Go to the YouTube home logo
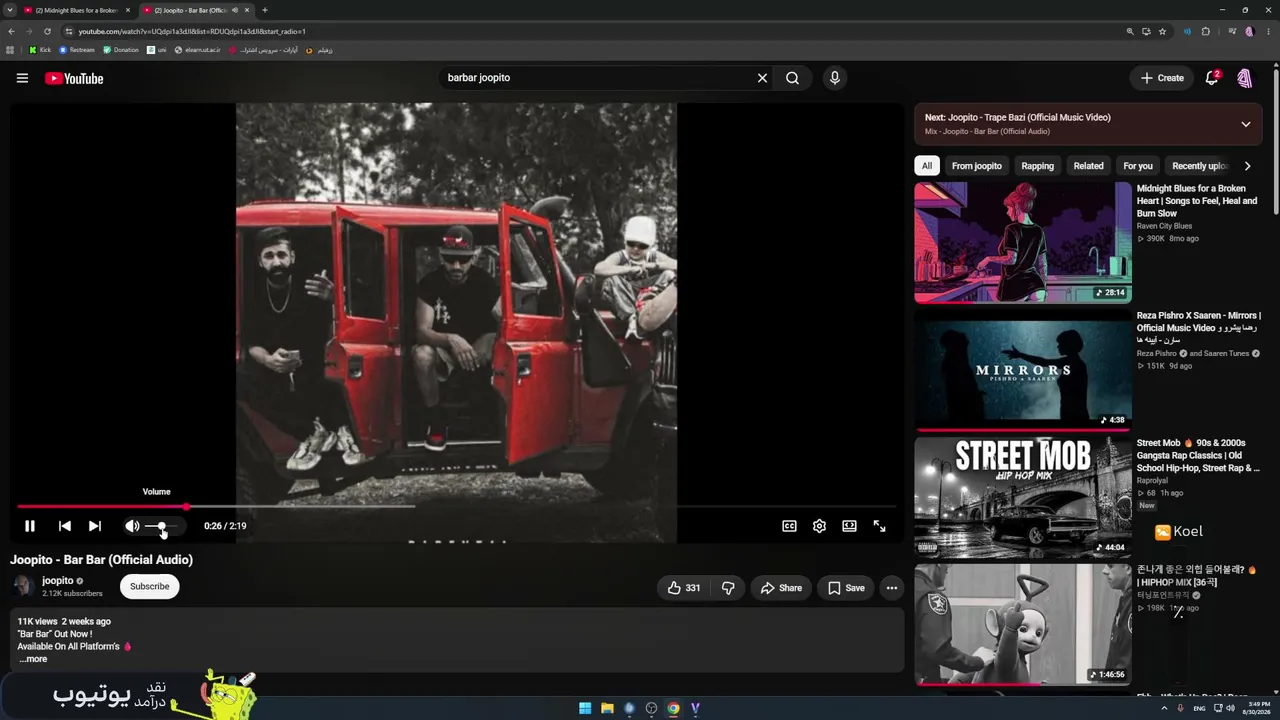1280x720 pixels. (x=74, y=78)
